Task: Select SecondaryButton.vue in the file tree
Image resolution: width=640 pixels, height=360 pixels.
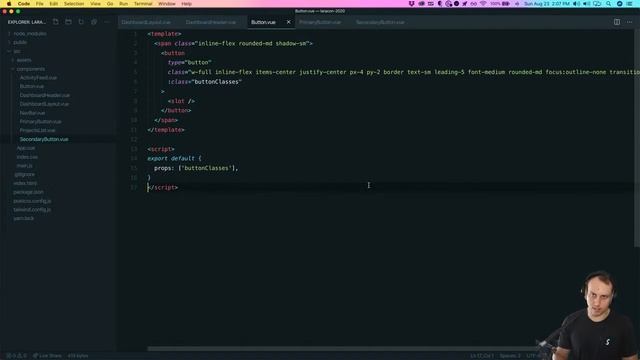Action: pos(44,139)
